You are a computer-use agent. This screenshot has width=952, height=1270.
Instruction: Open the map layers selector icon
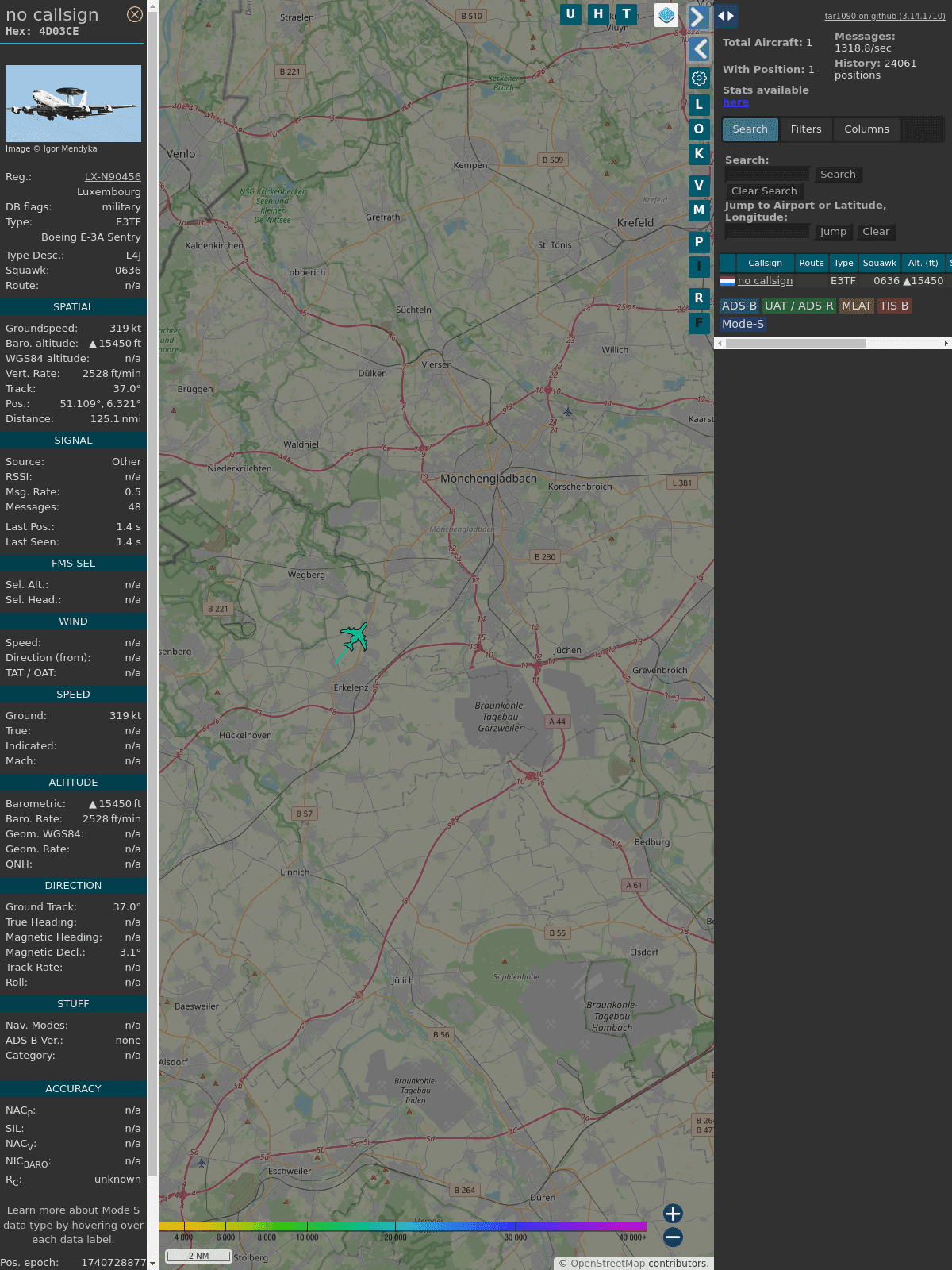tap(666, 15)
